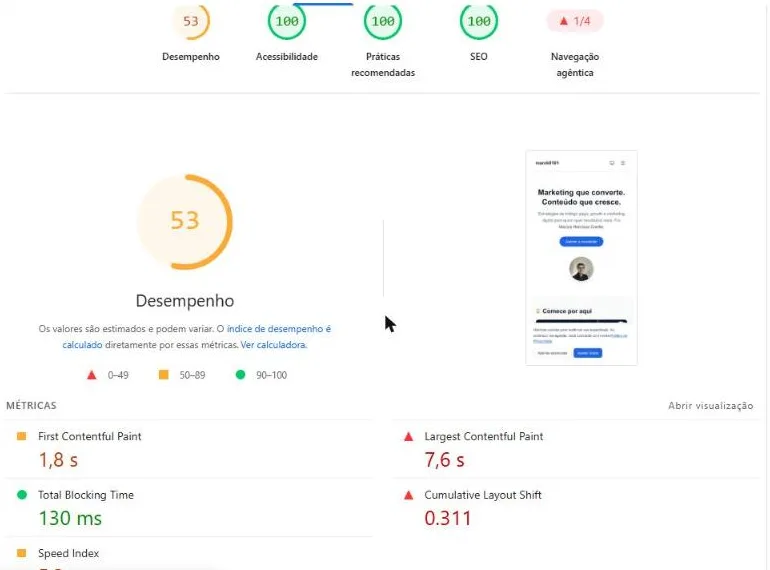Click the 0–49 legend range text
Image resolution: width=770 pixels, height=570 pixels.
point(118,375)
